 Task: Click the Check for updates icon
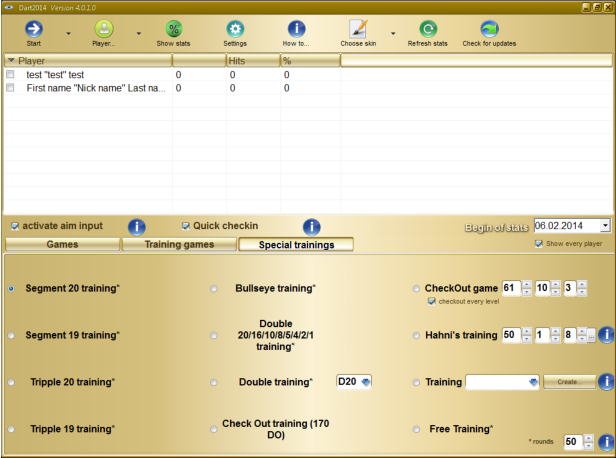(x=489, y=29)
